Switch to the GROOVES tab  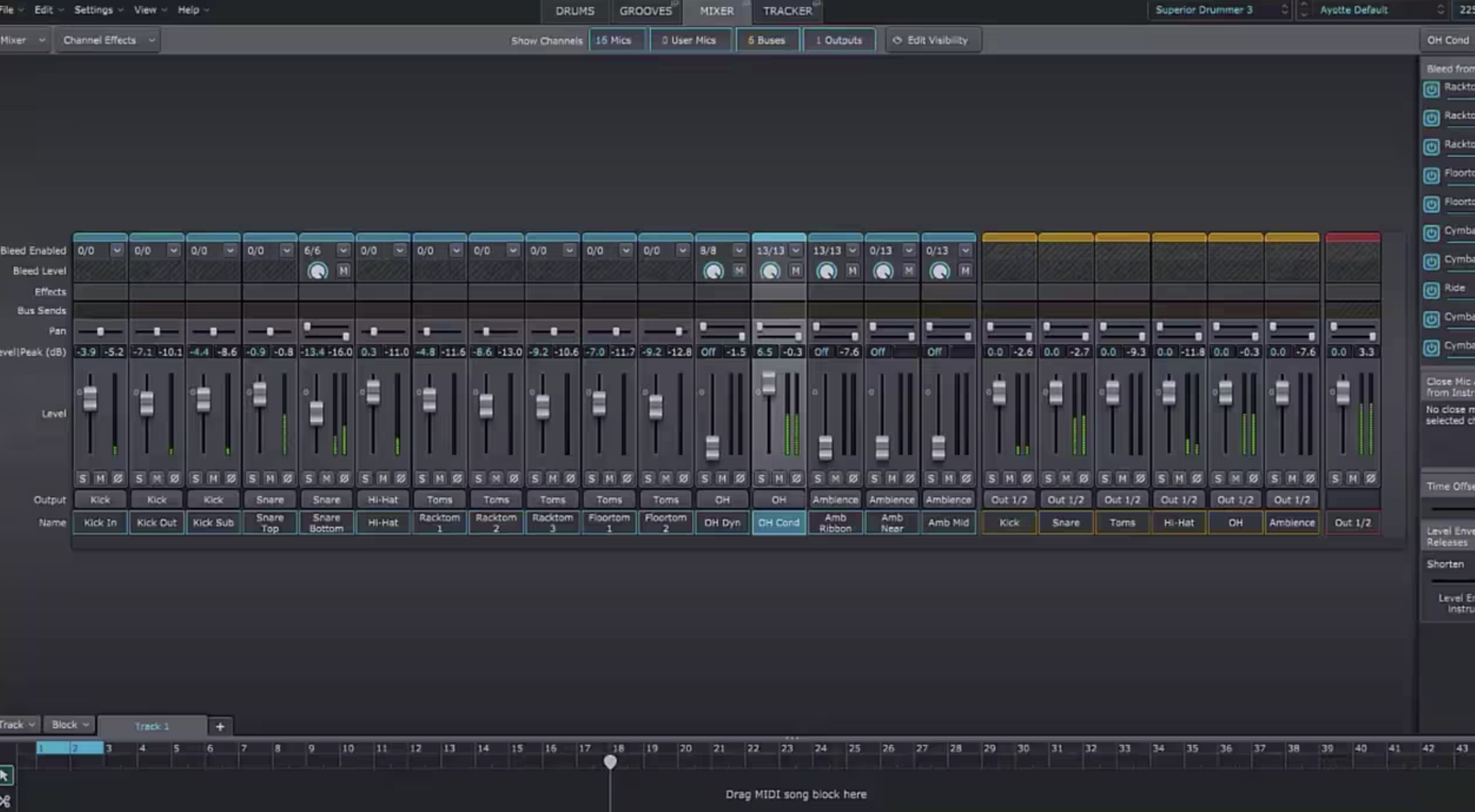coord(646,10)
